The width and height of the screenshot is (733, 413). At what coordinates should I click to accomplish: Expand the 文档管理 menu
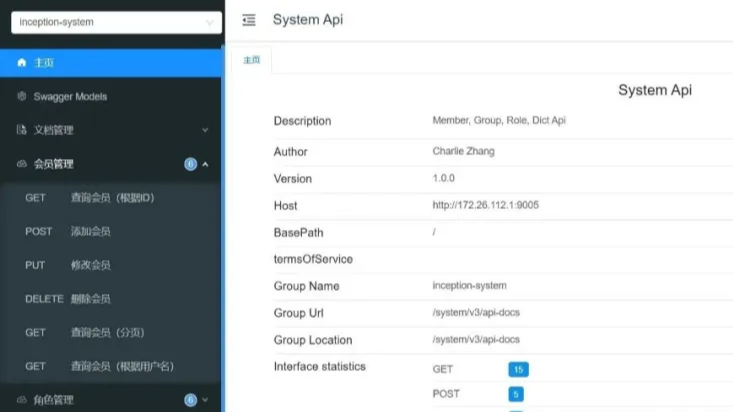[x=110, y=130]
